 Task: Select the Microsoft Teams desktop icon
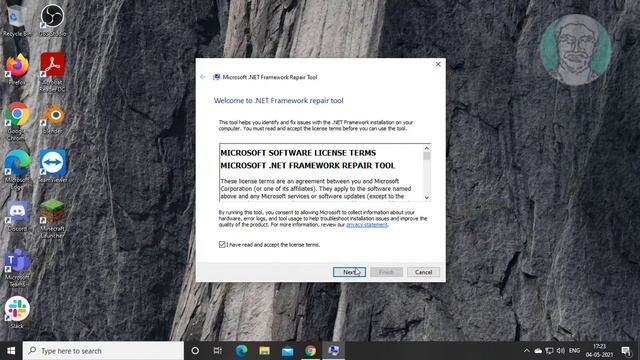[x=17, y=267]
